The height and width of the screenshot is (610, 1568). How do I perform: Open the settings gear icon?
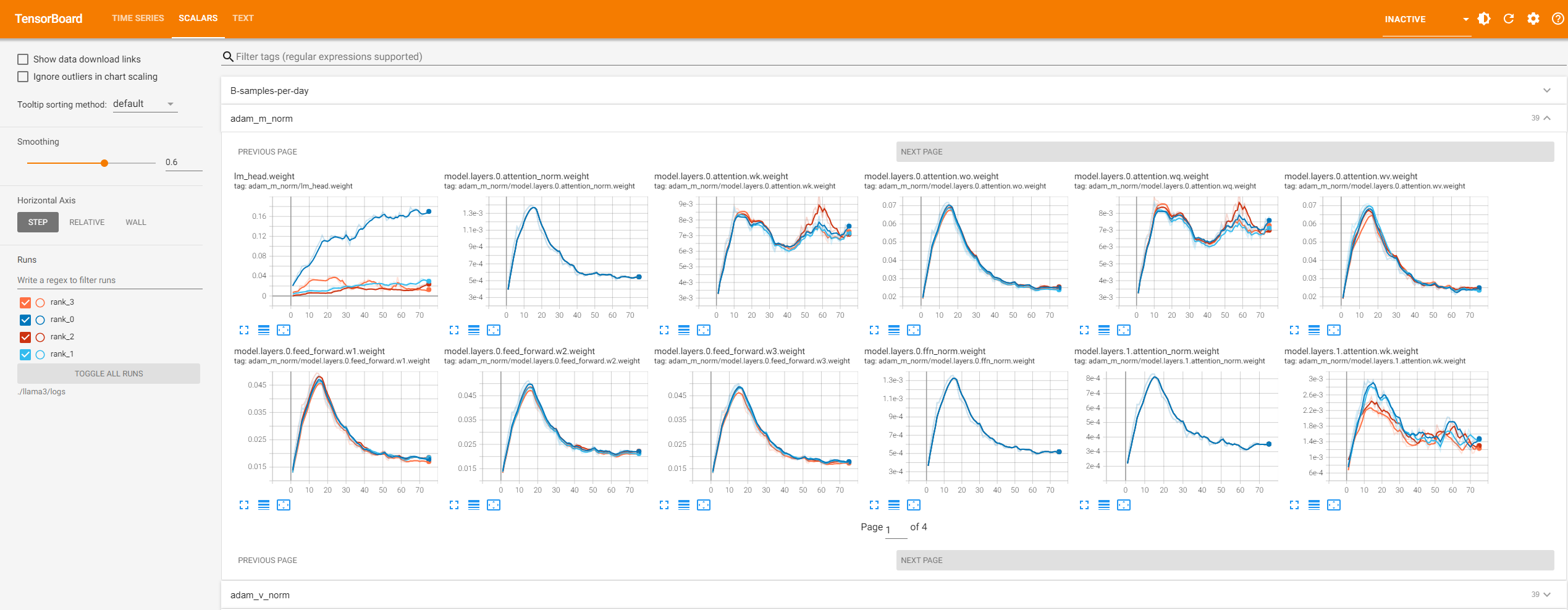[x=1533, y=19]
